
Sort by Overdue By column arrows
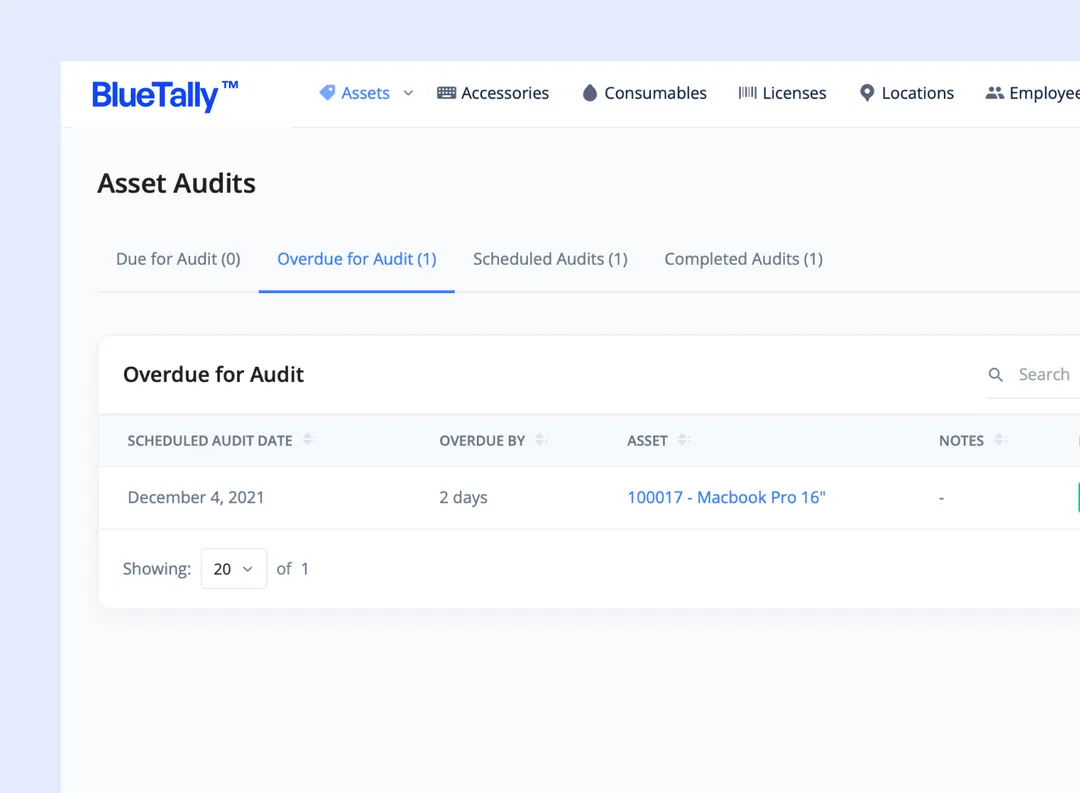[x=541, y=439]
